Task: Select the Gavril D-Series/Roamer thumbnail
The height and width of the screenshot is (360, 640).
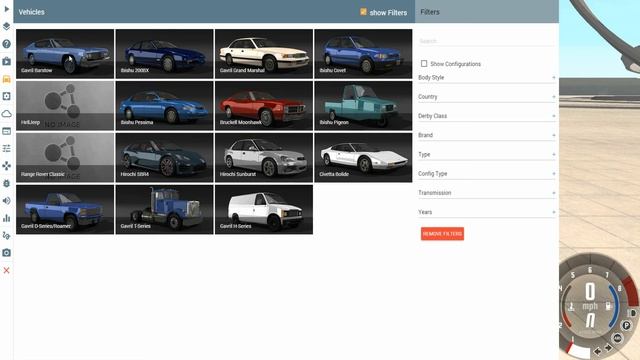Action: [x=65, y=209]
